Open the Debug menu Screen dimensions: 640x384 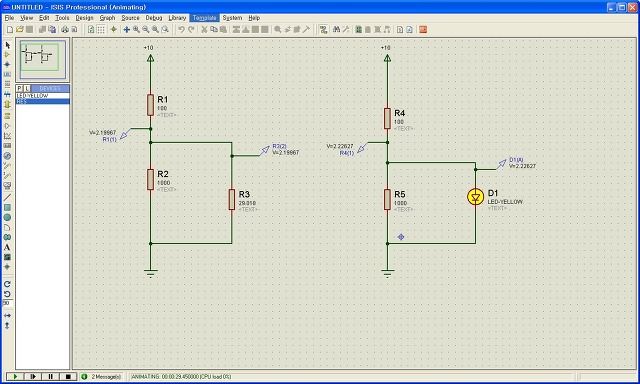coord(154,18)
